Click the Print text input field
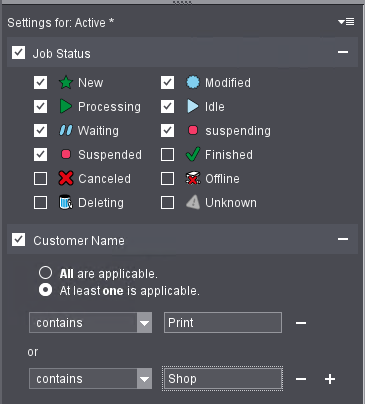Viewport: 365px width, 404px height. (x=223, y=323)
